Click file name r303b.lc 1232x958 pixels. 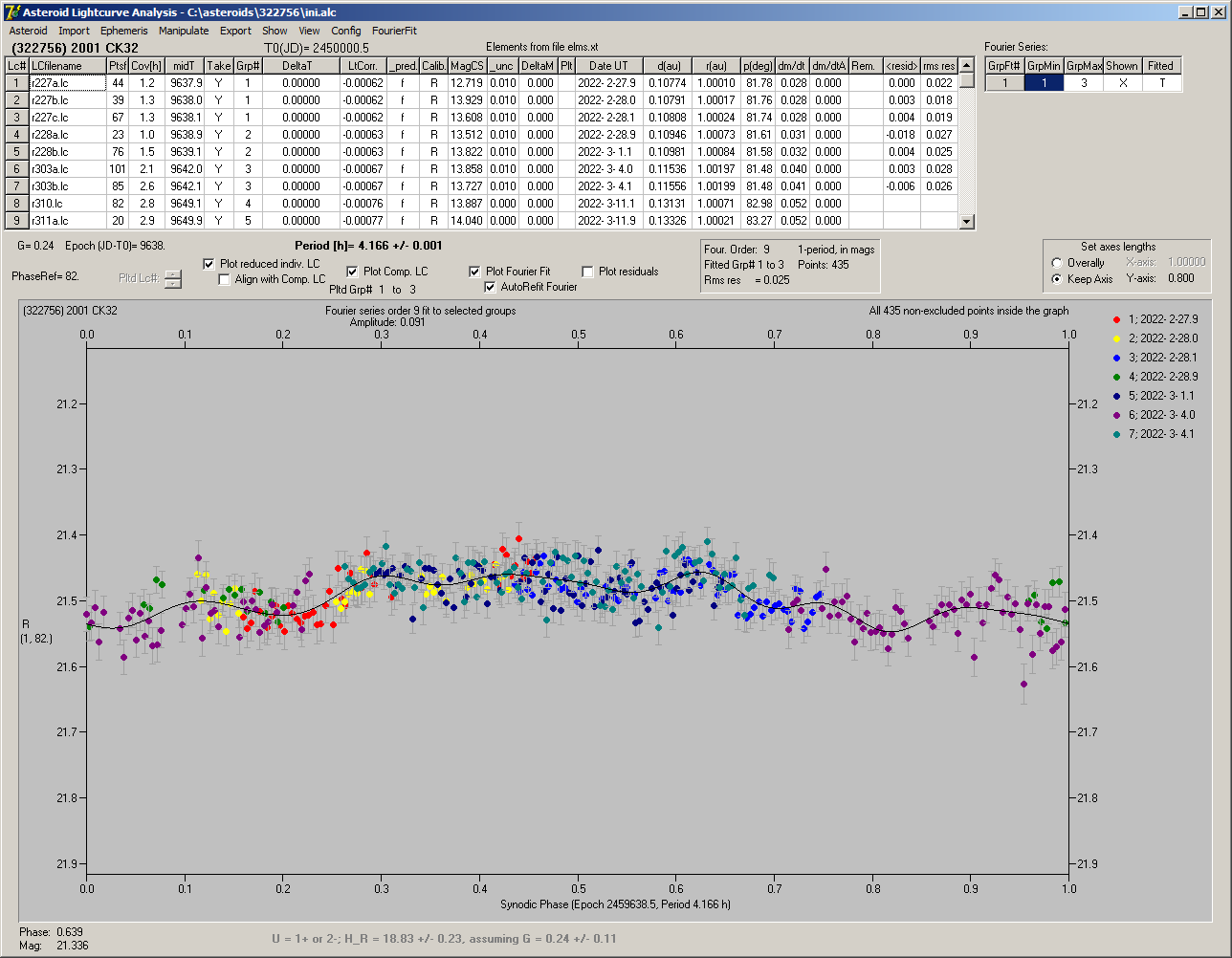[67, 186]
